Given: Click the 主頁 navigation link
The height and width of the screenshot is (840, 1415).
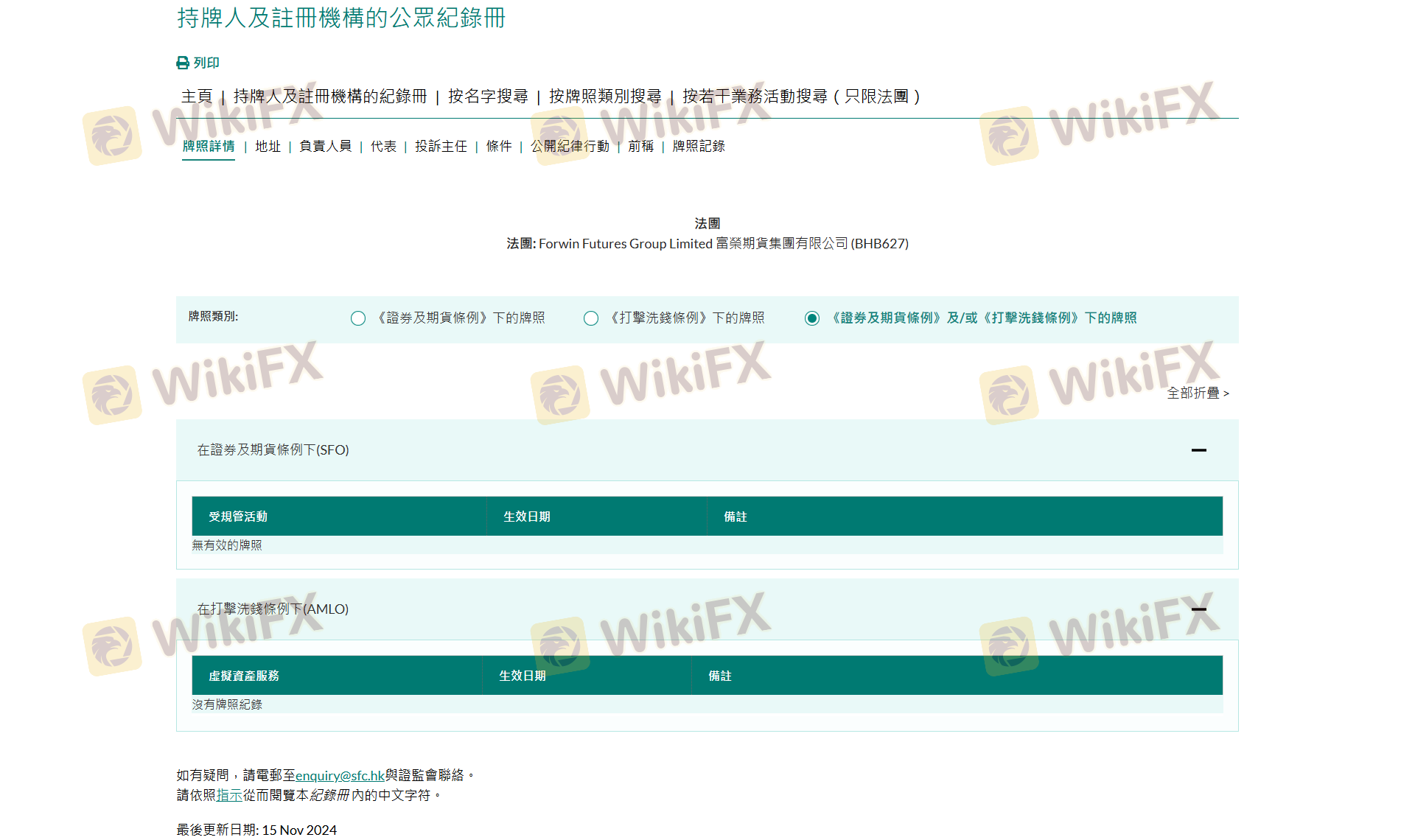Looking at the screenshot, I should point(197,97).
